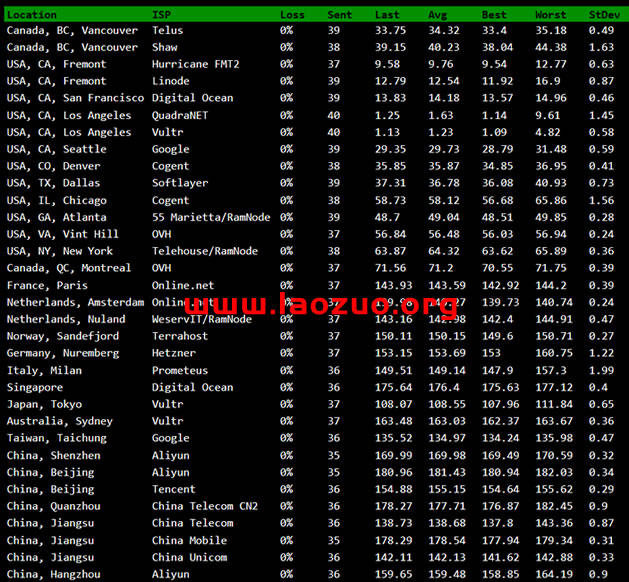Click the Avg column header
Screen dimensions: 629x582
pyautogui.click(x=437, y=15)
